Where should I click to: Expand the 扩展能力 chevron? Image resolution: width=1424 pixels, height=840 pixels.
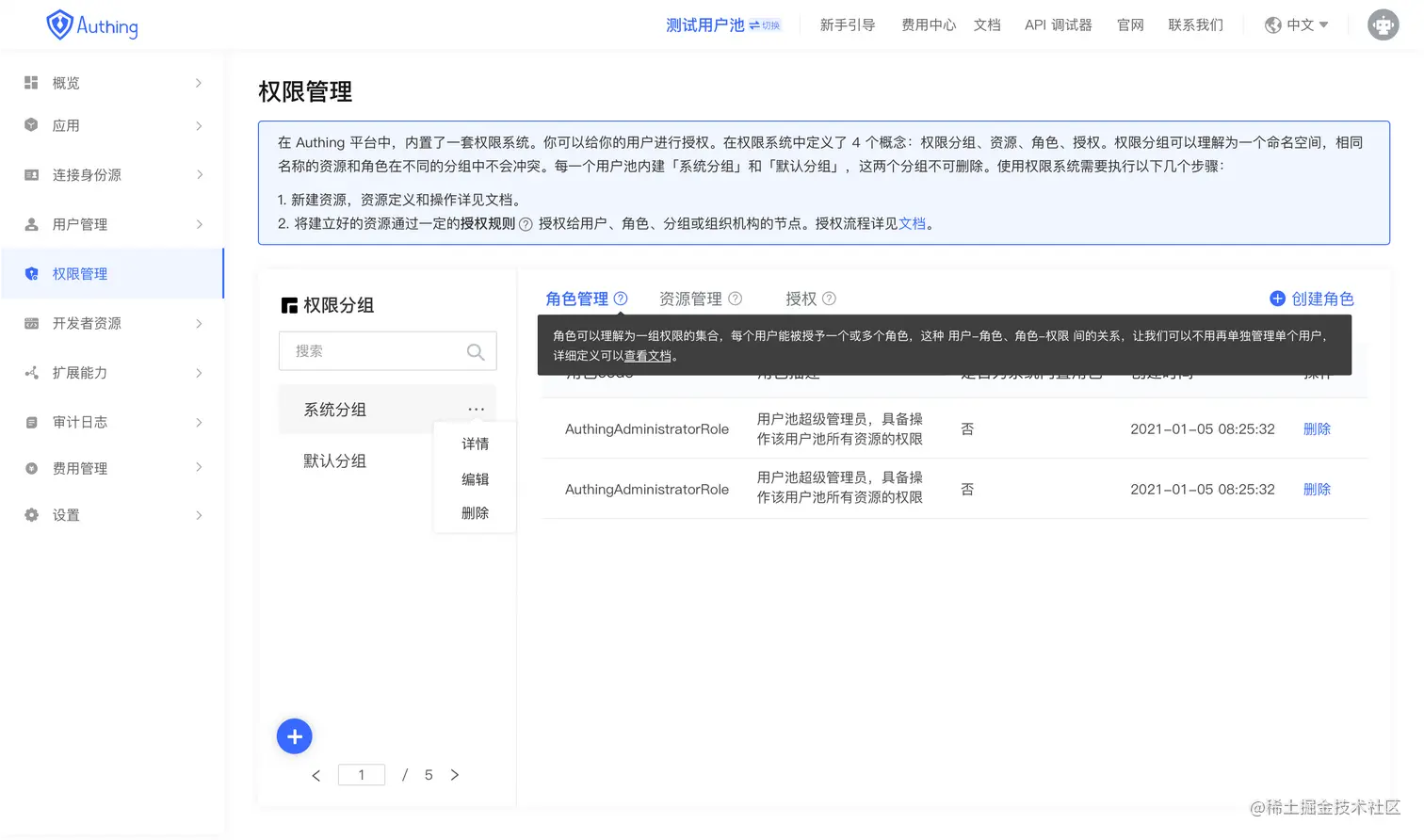[x=199, y=373]
